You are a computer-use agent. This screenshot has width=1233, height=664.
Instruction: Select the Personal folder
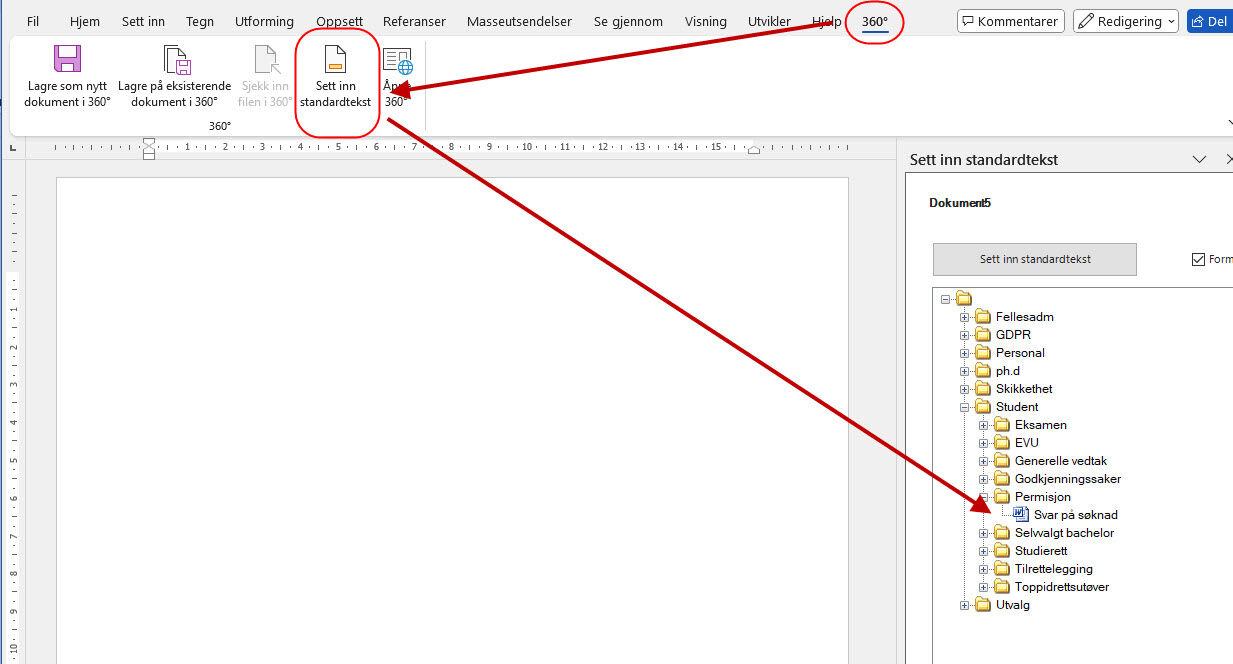[x=1011, y=353]
